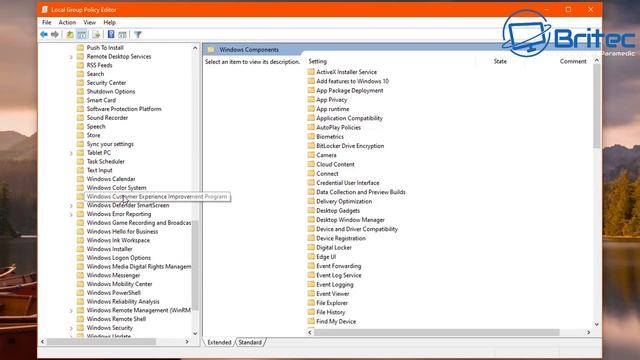Image resolution: width=640 pixels, height=360 pixels.
Task: Click settings list vertical scrollbar thumb
Action: (596, 106)
